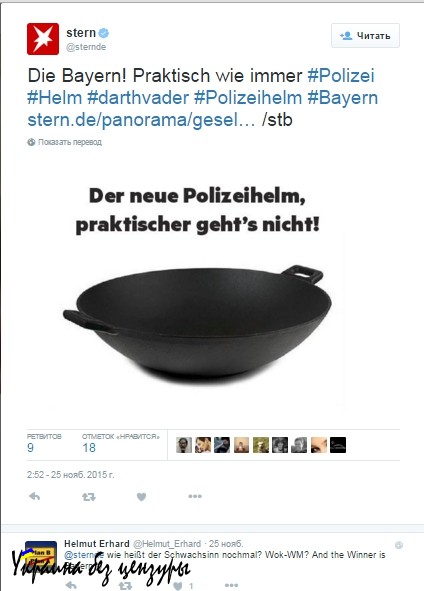The height and width of the screenshot is (591, 424).
Task: Open the stern.de/panorama article link
Action: pos(141,120)
